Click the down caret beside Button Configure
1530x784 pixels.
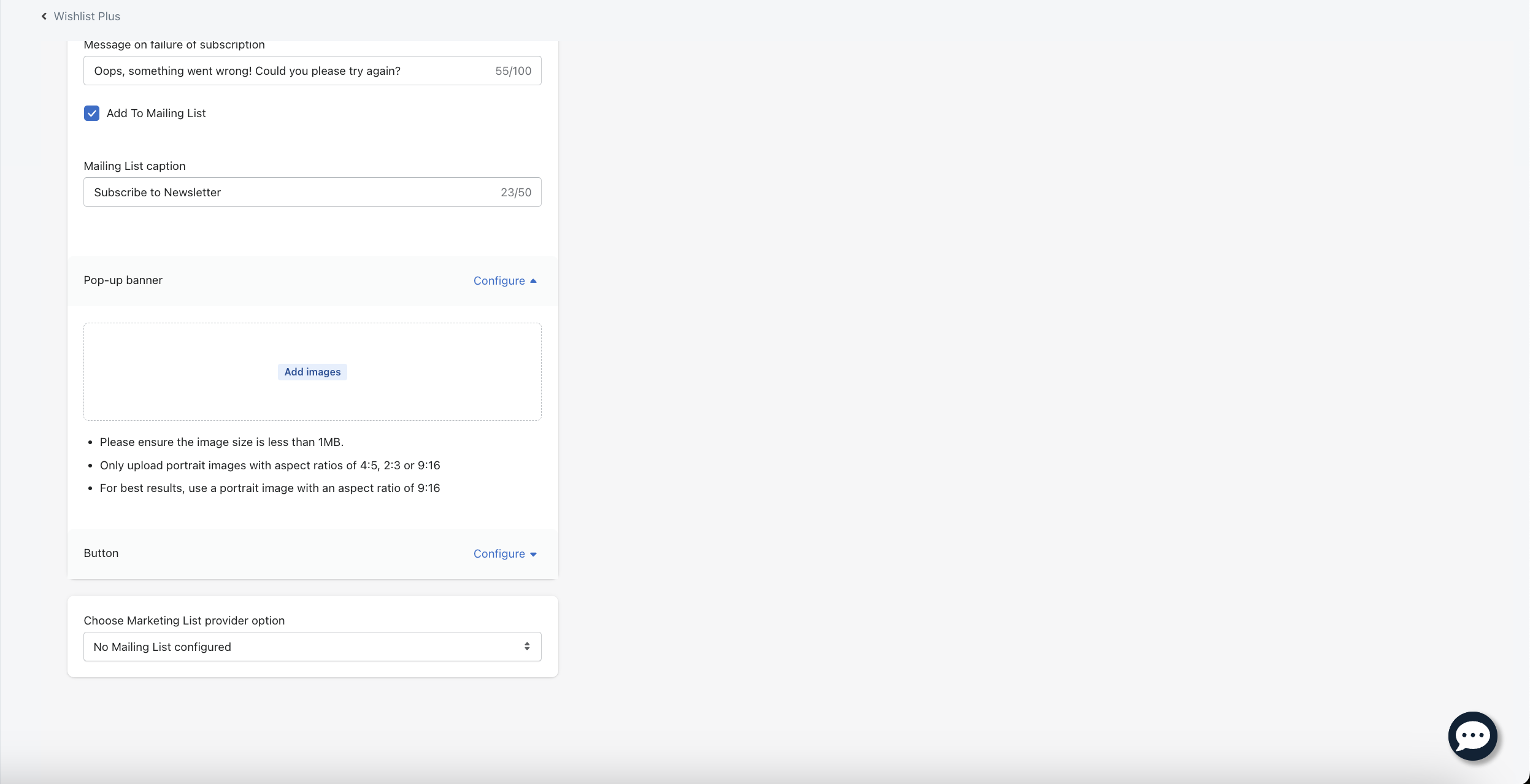(533, 555)
